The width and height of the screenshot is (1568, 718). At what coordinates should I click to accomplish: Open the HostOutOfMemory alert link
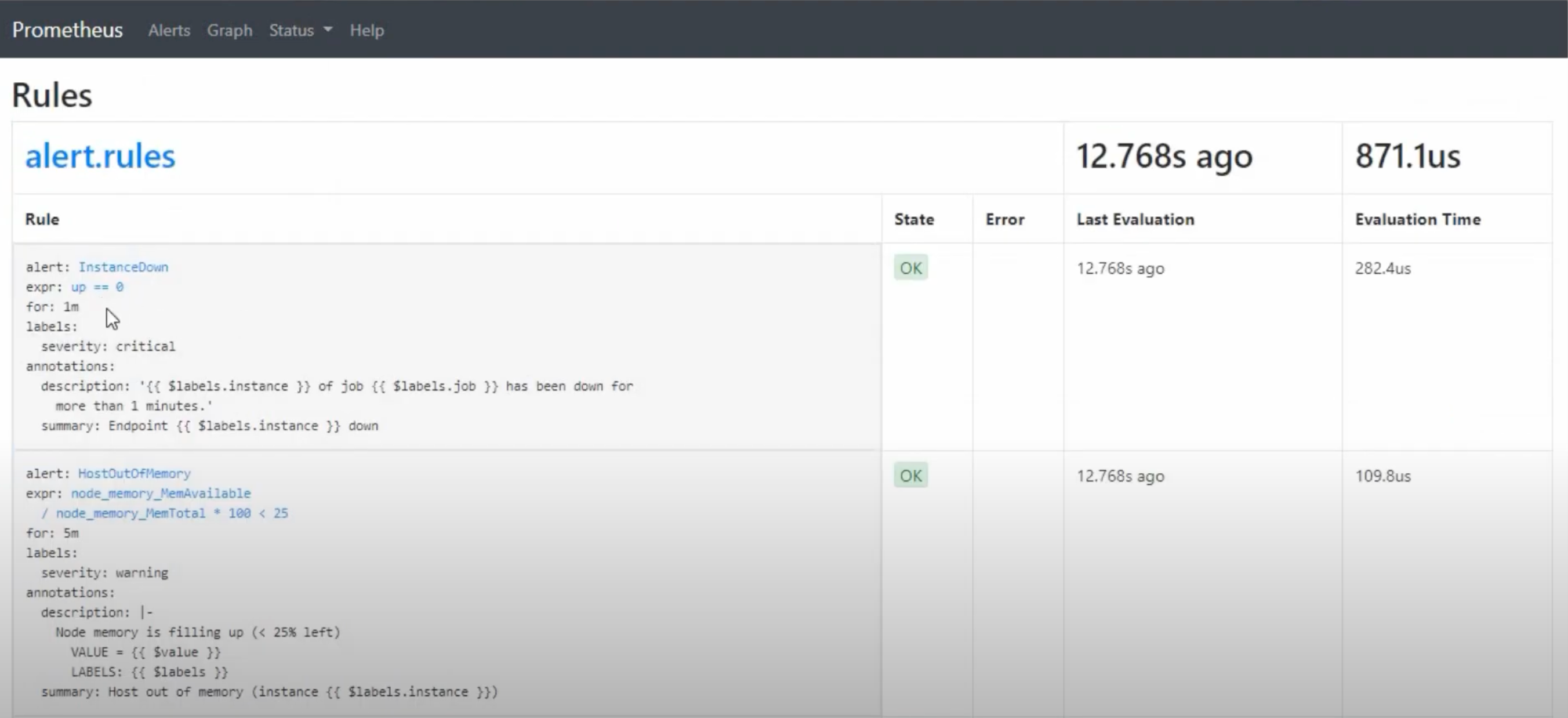click(x=134, y=473)
